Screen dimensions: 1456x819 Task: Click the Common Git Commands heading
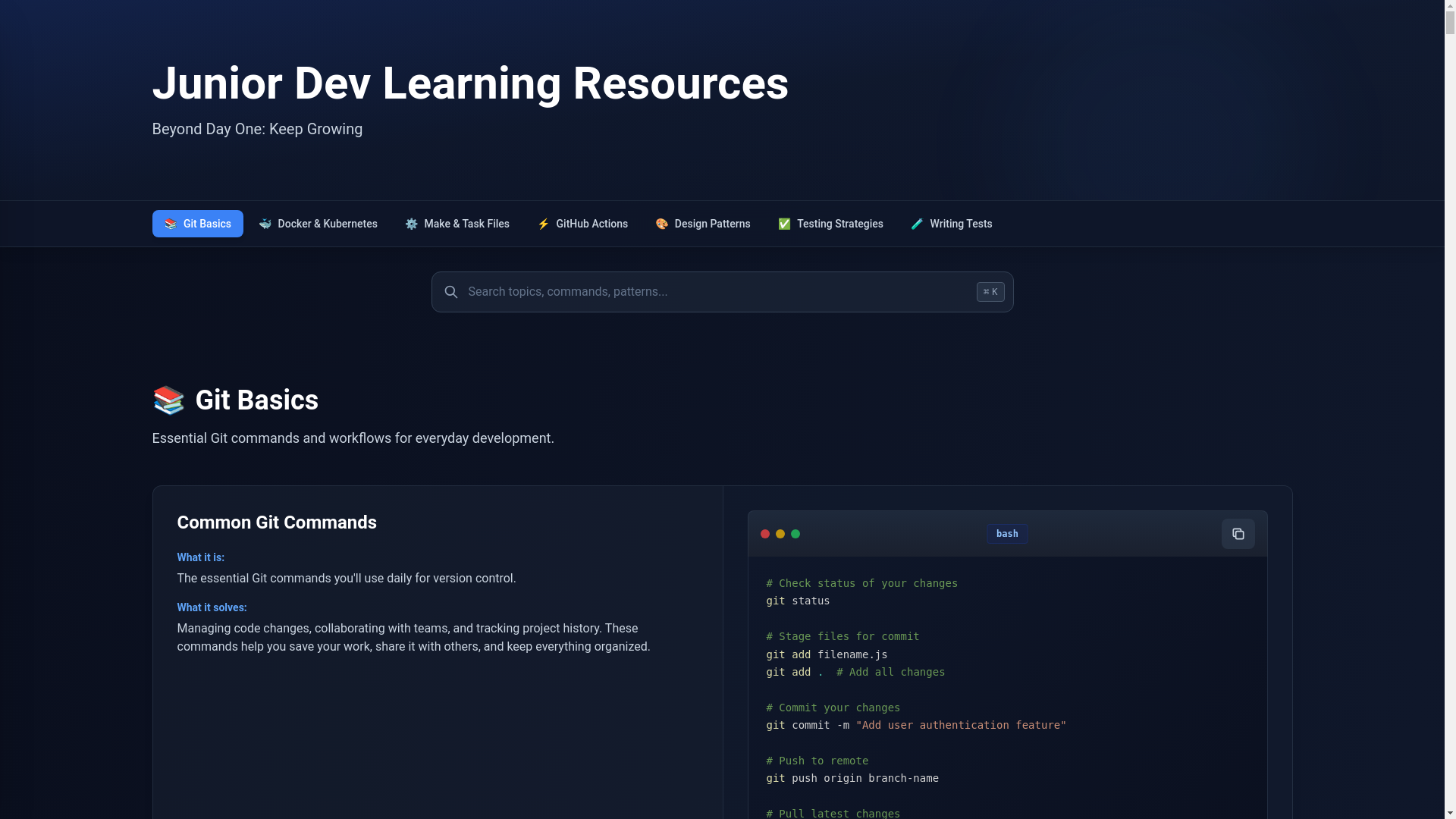point(277,522)
